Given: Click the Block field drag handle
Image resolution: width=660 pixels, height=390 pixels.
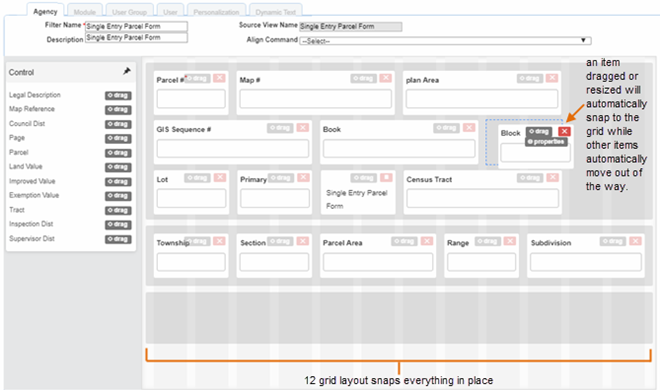Looking at the screenshot, I should click(x=539, y=131).
